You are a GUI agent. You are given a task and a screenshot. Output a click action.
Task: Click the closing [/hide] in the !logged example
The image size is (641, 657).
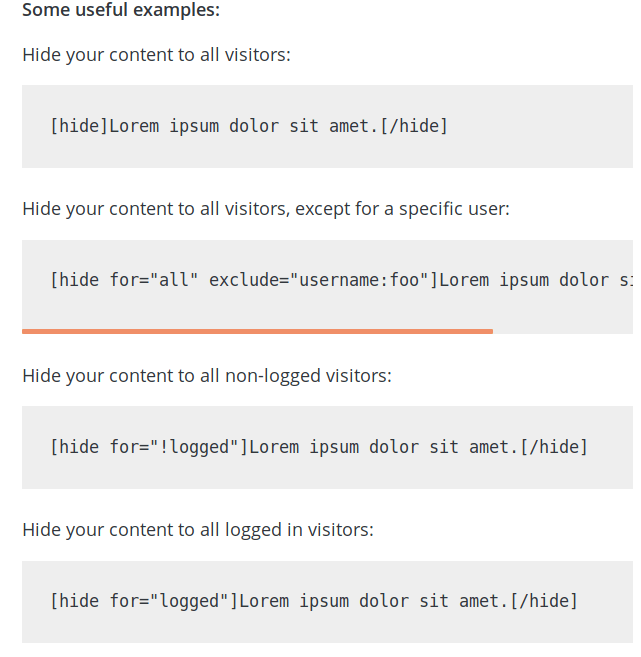pyautogui.click(x=554, y=447)
